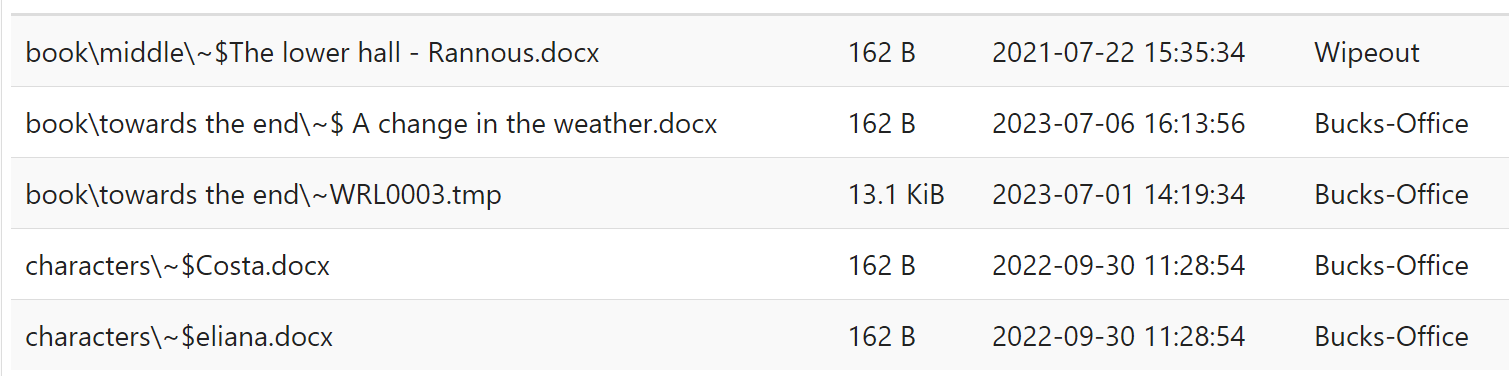Click the 13.1 KiB size value

click(x=896, y=195)
